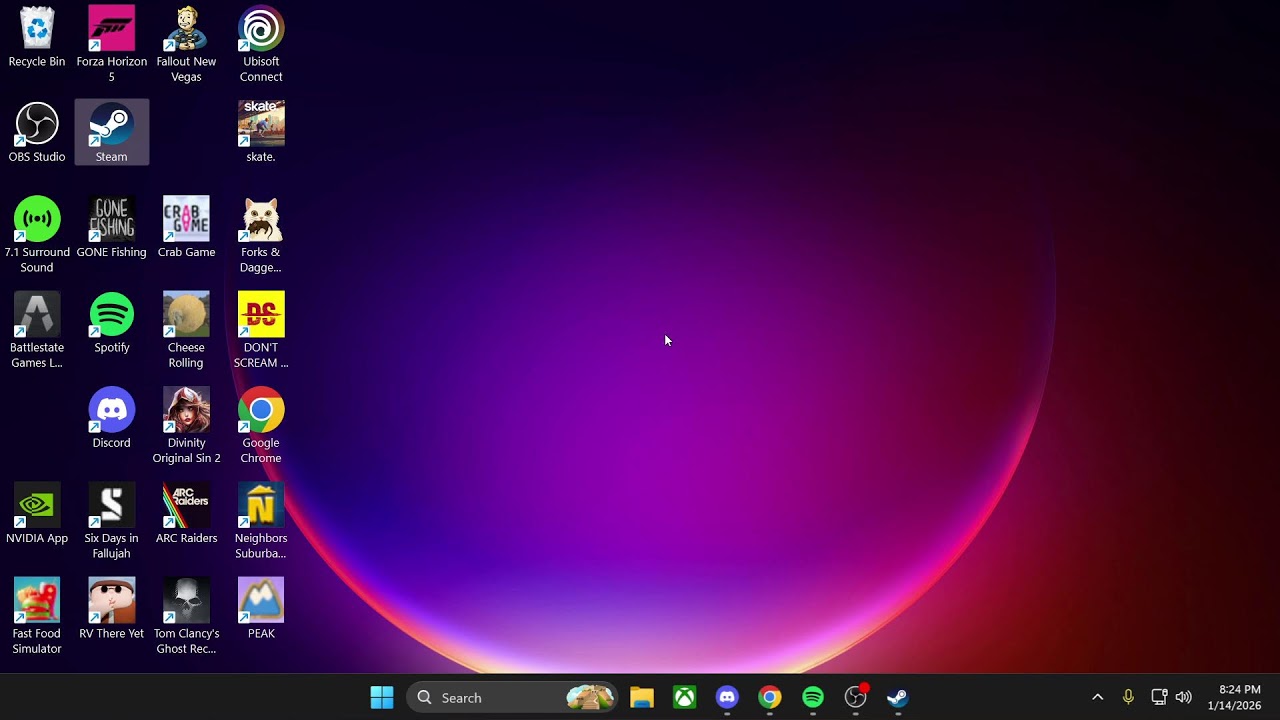Select Divinity Original Sin 2 icon
The height and width of the screenshot is (720, 1280).
coord(186,426)
